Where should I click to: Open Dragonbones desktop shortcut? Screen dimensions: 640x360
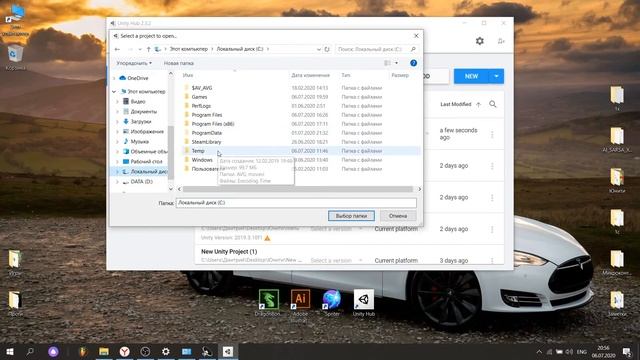tap(268, 303)
